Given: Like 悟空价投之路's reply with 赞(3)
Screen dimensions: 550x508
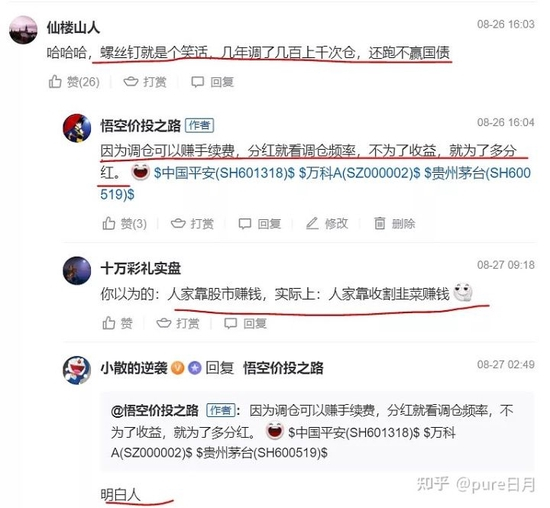Looking at the screenshot, I should [x=125, y=223].
